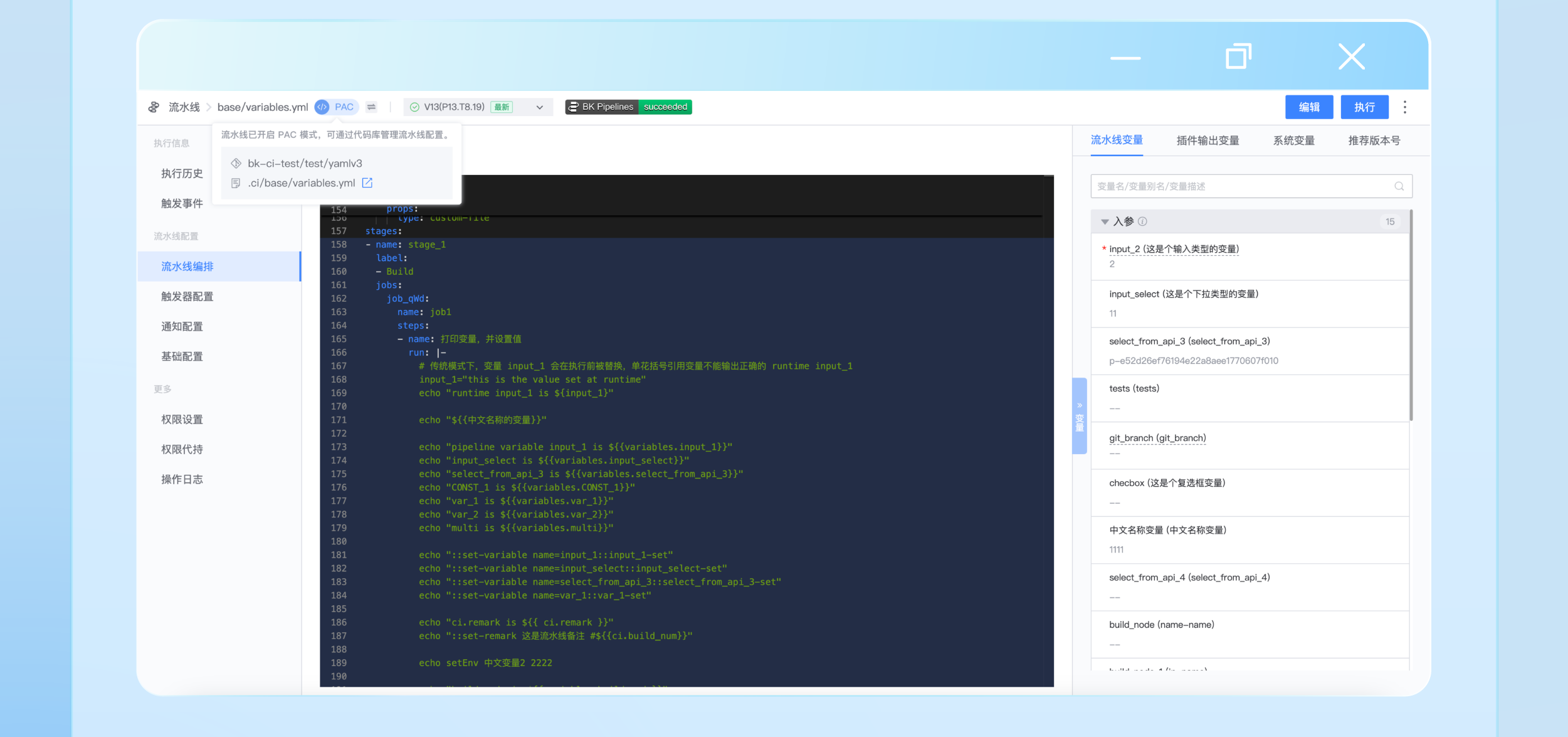Click line 176 CONST_1 echo text
Screen dimensions: 1568x737
point(527,488)
